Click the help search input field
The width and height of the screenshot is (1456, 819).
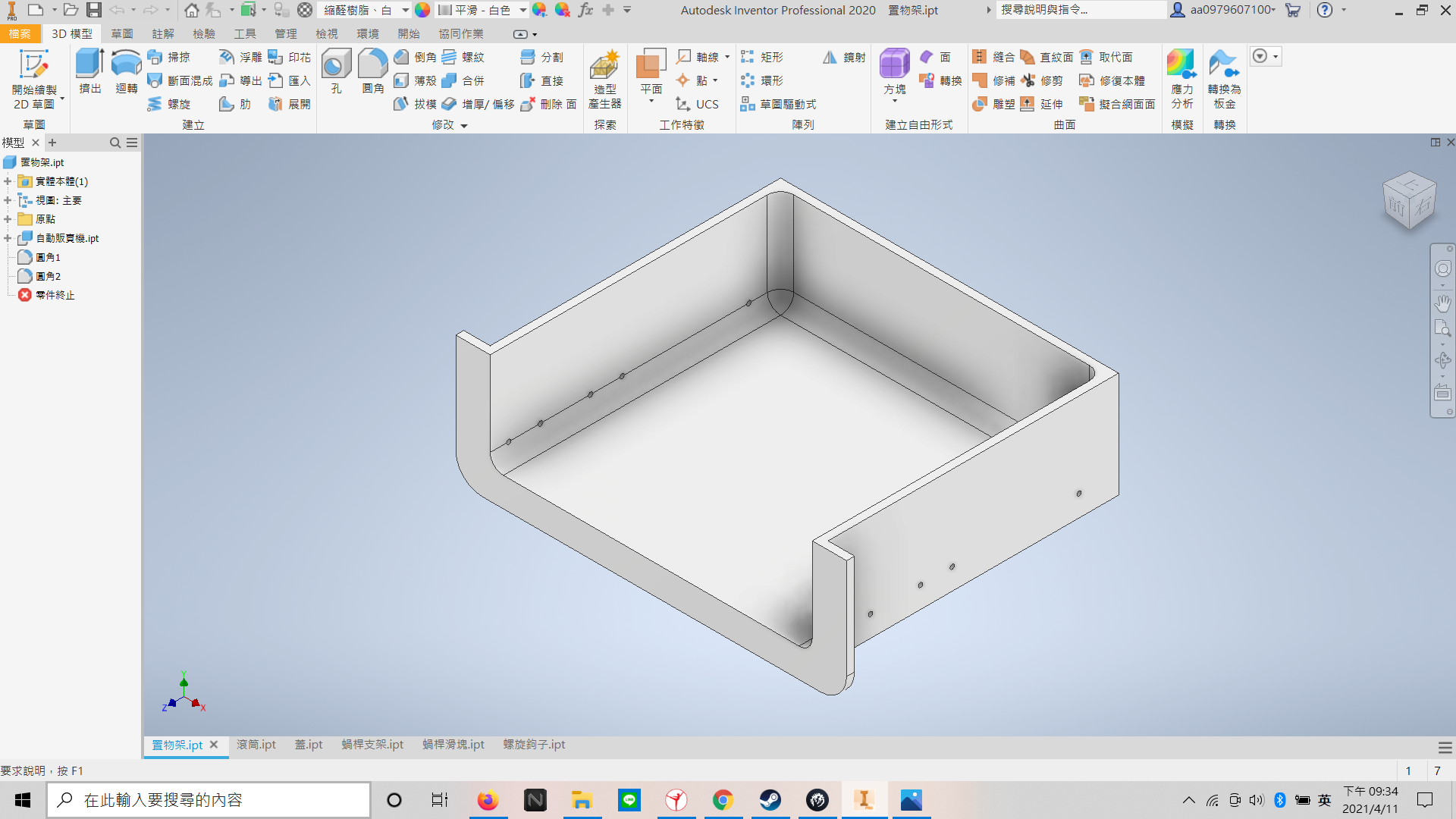pyautogui.click(x=1079, y=10)
